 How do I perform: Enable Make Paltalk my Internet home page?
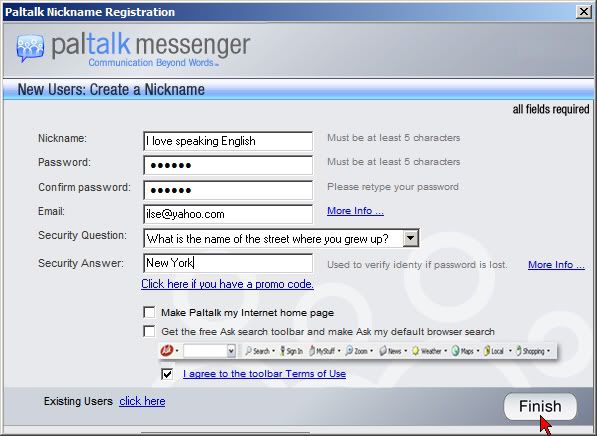[149, 312]
